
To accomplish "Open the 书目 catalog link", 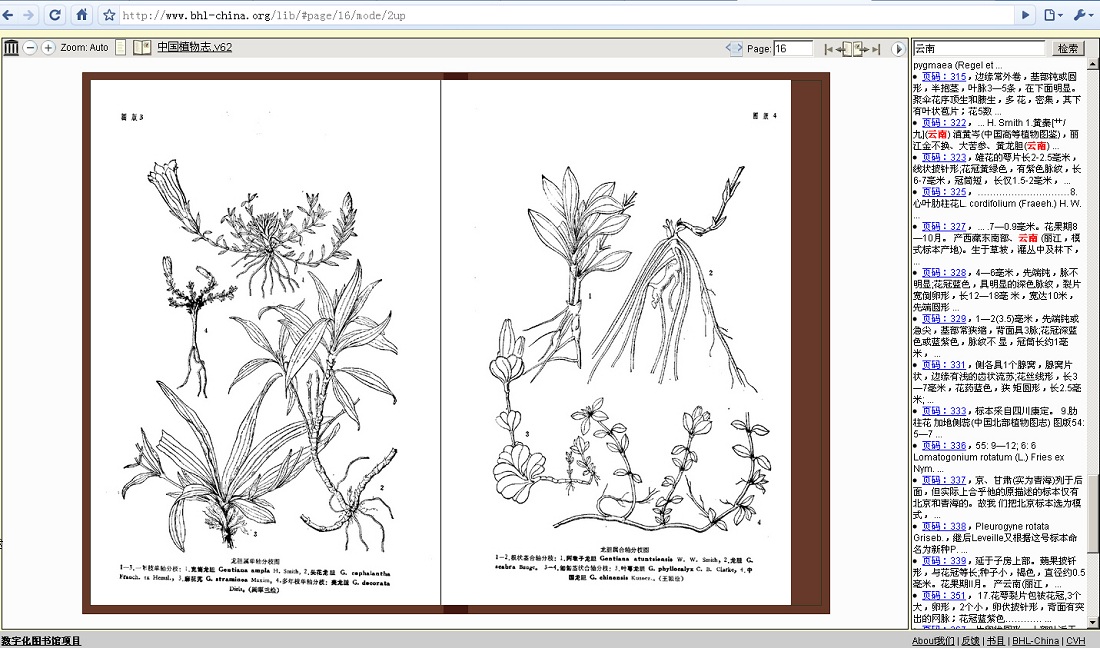I will [x=995, y=640].
